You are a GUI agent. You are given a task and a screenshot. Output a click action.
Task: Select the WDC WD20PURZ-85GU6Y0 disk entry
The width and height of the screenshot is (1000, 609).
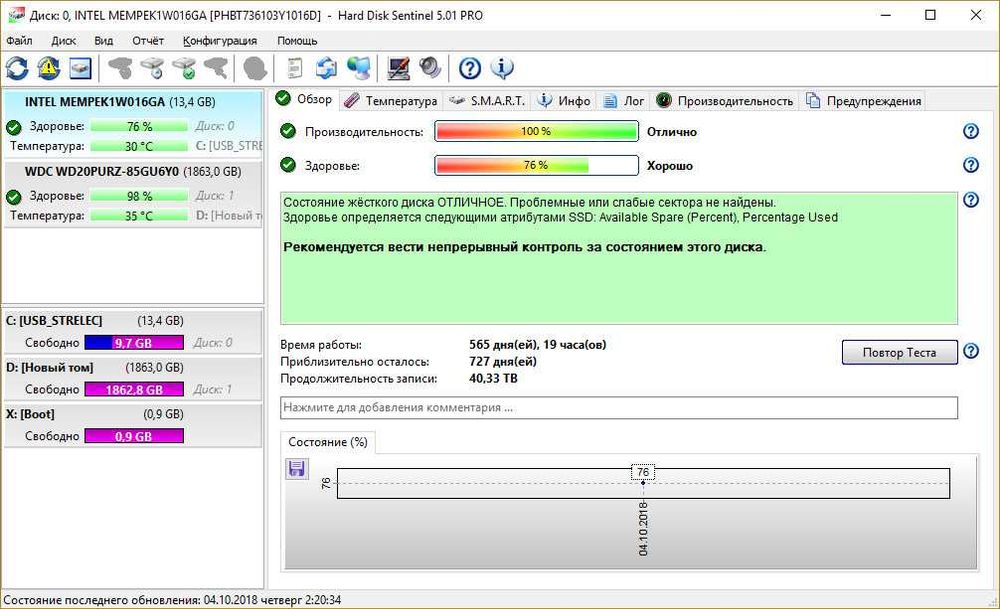point(133,193)
